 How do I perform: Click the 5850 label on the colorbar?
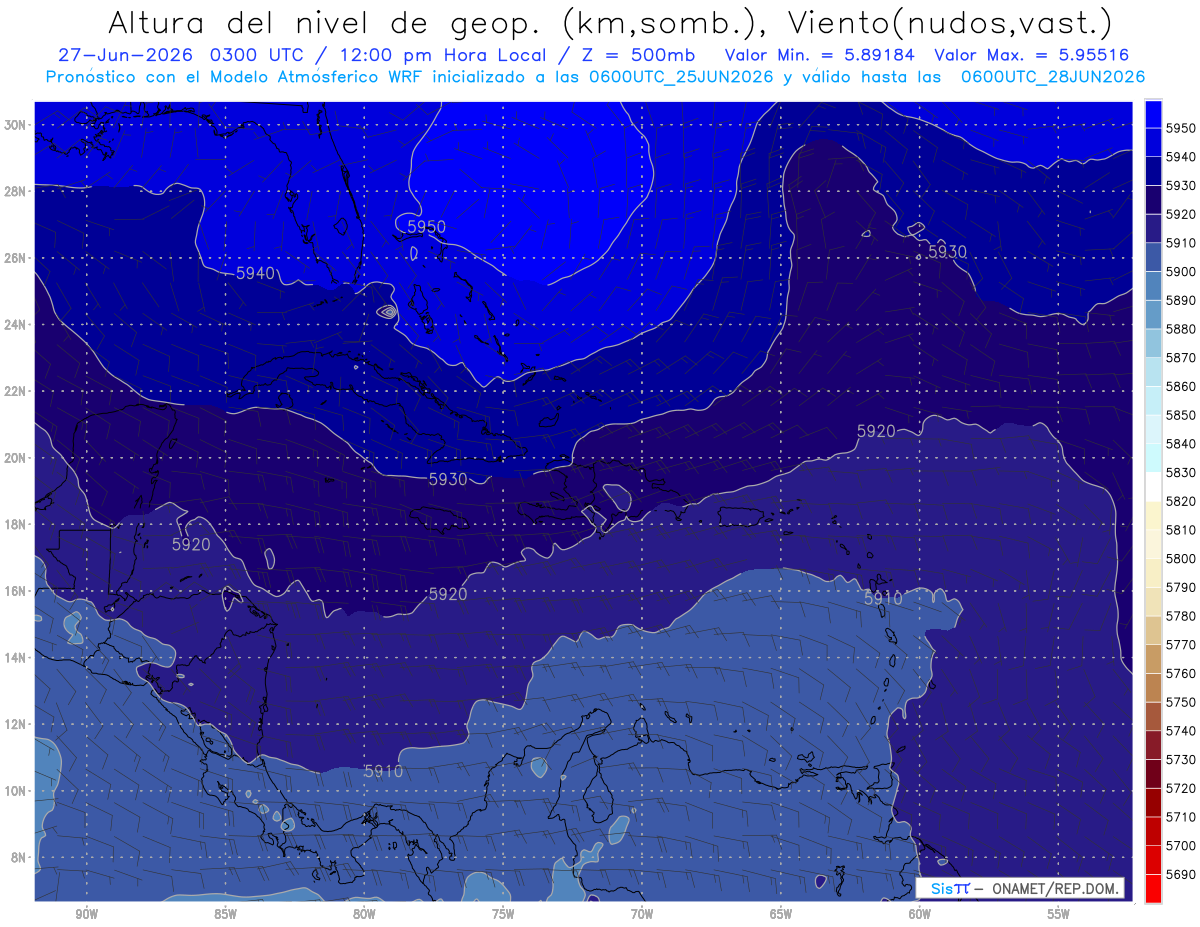coord(1180,415)
